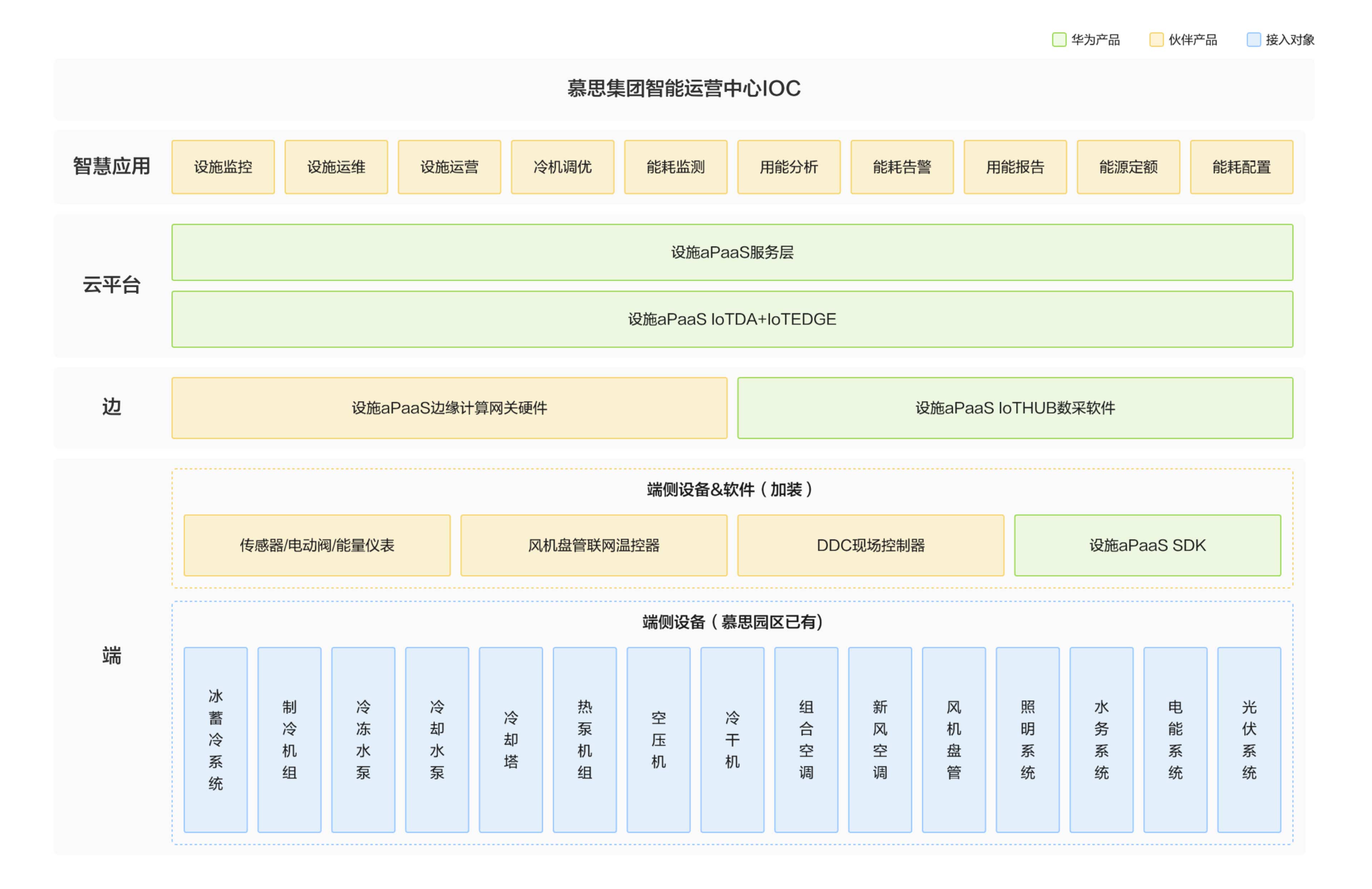Click the 端侧设备&软件（加装）heading
Image resolution: width=1372 pixels, height=889 pixels.
click(730, 490)
